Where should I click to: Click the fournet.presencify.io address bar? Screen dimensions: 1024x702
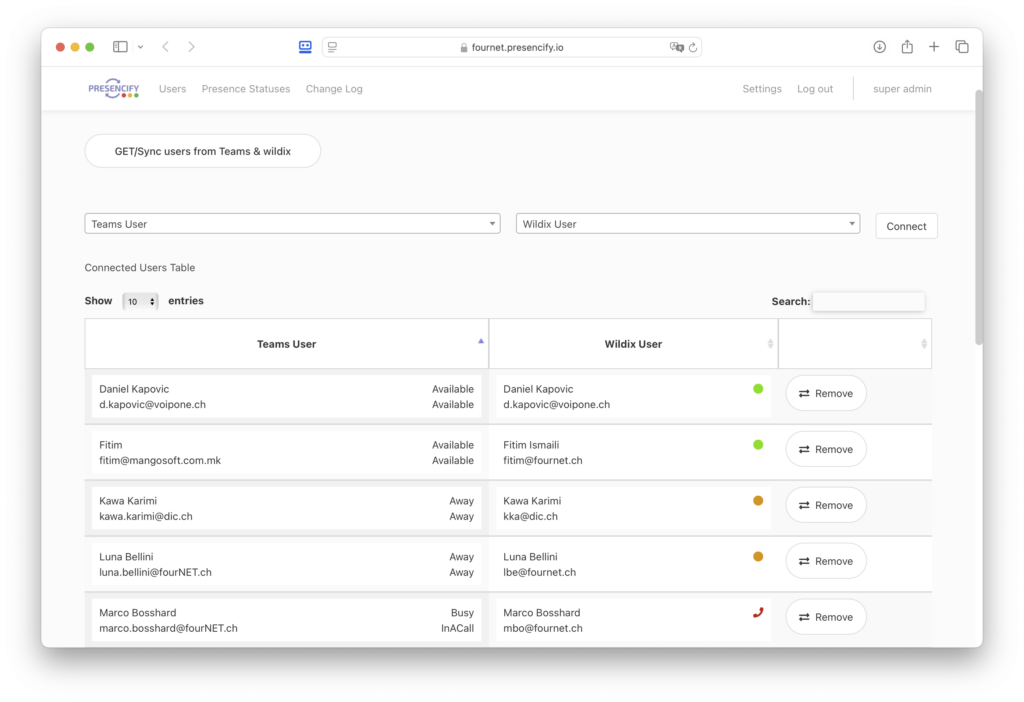click(511, 47)
